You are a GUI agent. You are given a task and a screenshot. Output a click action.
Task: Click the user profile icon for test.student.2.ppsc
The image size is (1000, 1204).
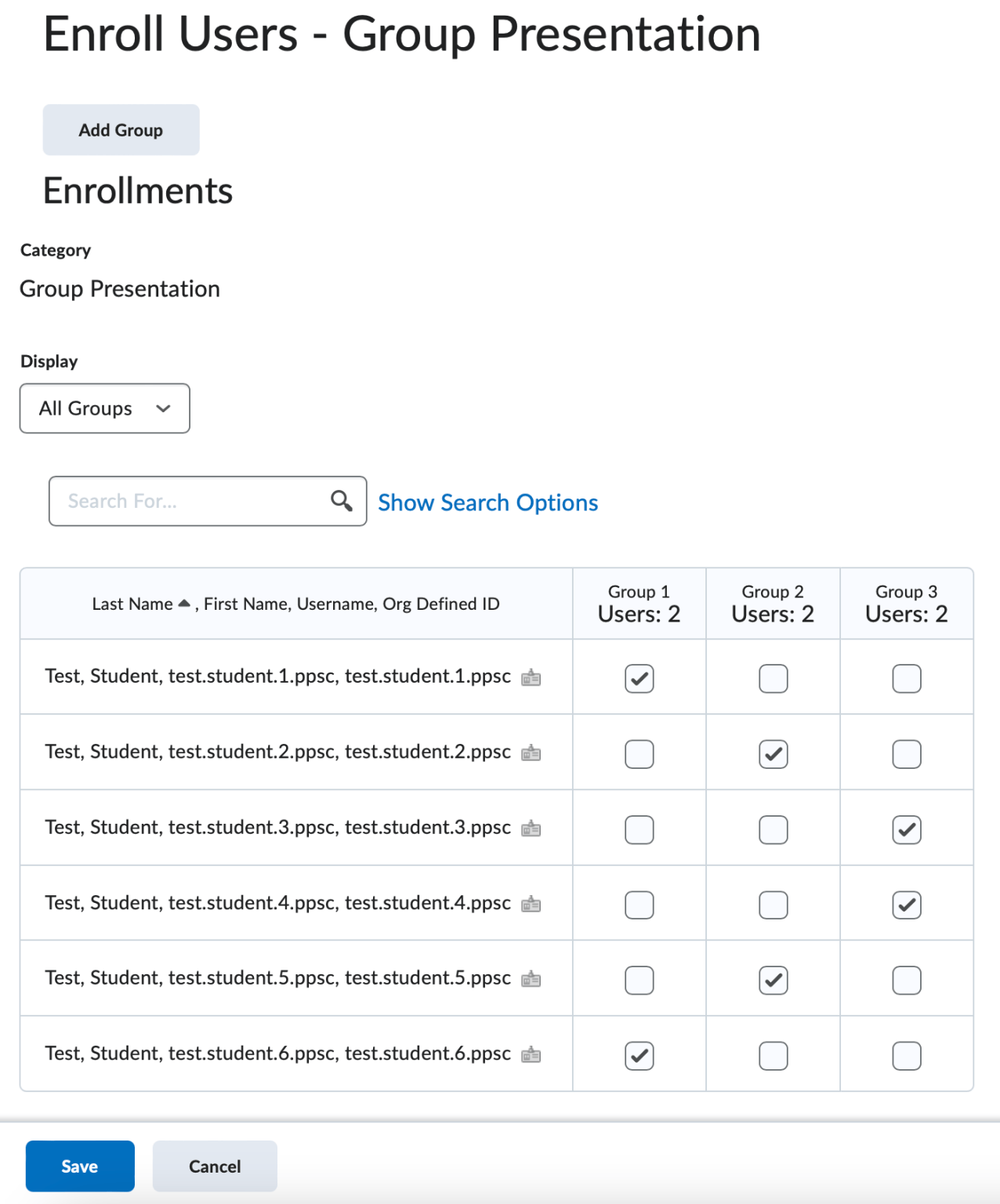coord(531,752)
